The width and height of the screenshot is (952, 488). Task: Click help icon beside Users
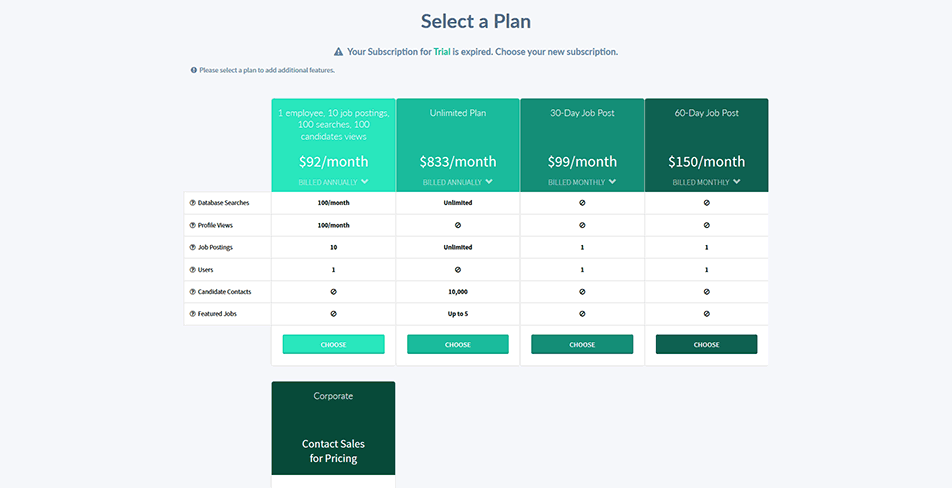pyautogui.click(x=192, y=269)
